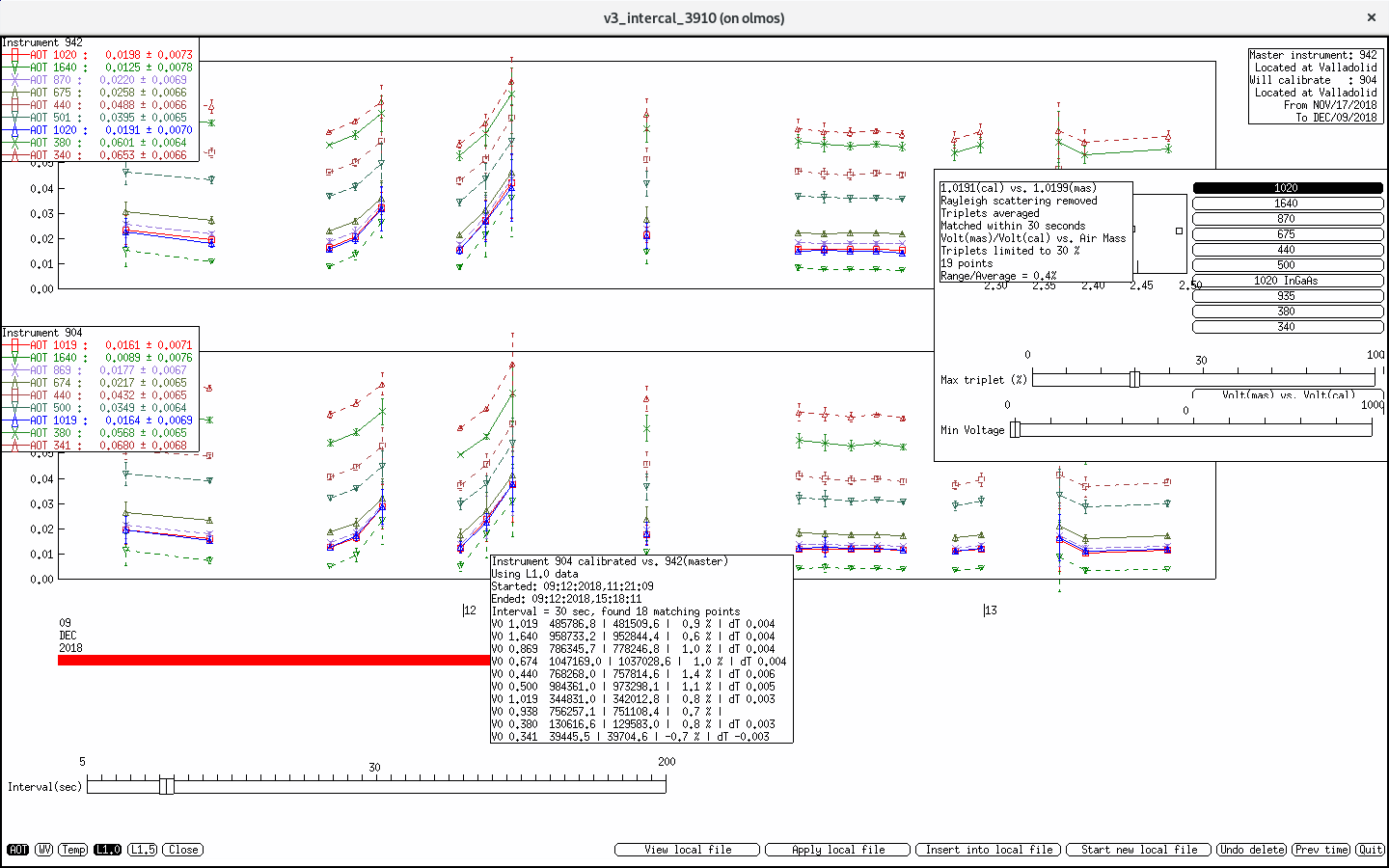The height and width of the screenshot is (868, 1389).
Task: Click the Max triplet (%) slider handle
Action: pos(1134,379)
